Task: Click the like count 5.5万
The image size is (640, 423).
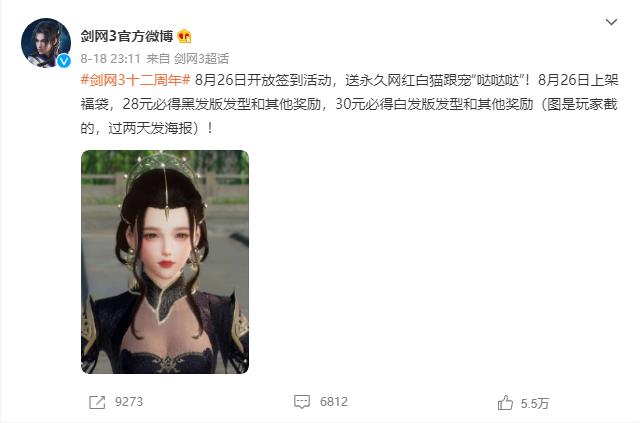Action: click(x=535, y=403)
